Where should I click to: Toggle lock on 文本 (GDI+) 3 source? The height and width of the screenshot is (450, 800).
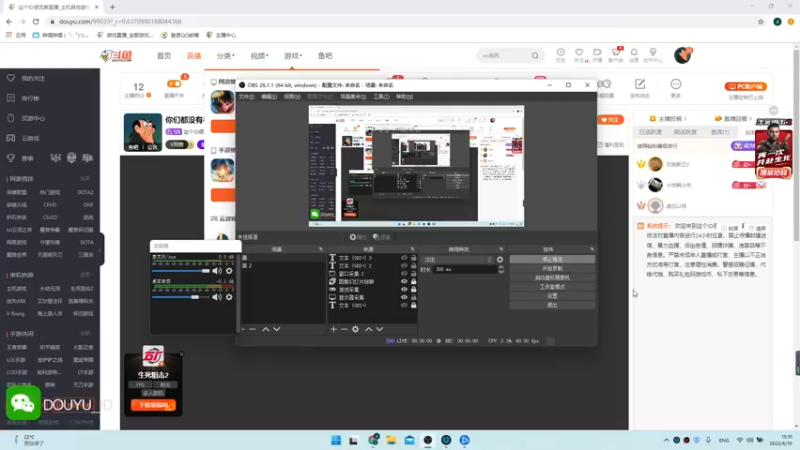tap(414, 258)
